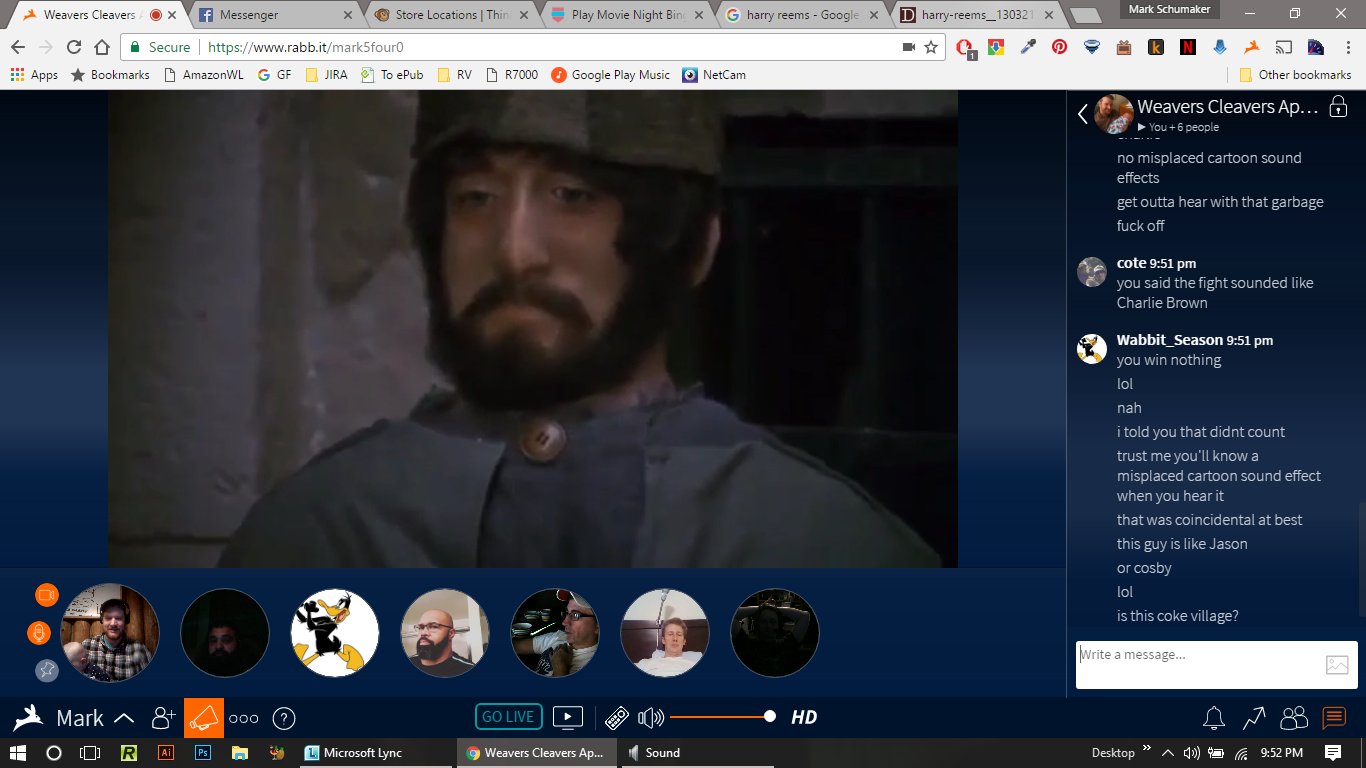Open the three-circles more options menu

(x=244, y=718)
